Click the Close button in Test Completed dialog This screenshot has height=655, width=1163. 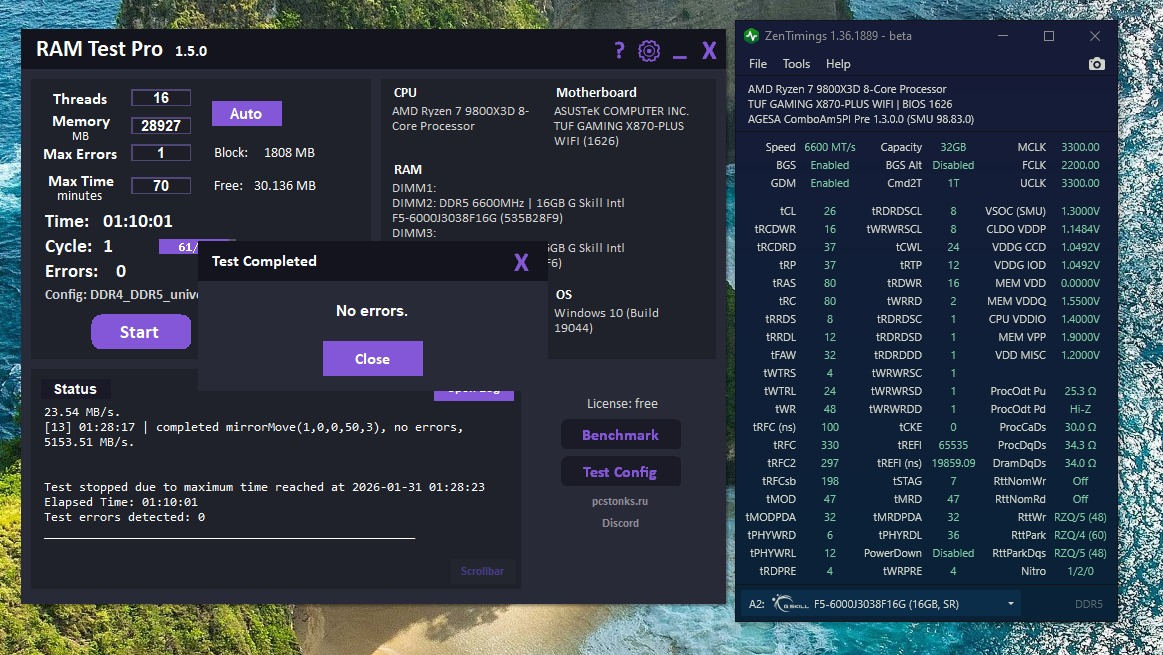tap(372, 358)
